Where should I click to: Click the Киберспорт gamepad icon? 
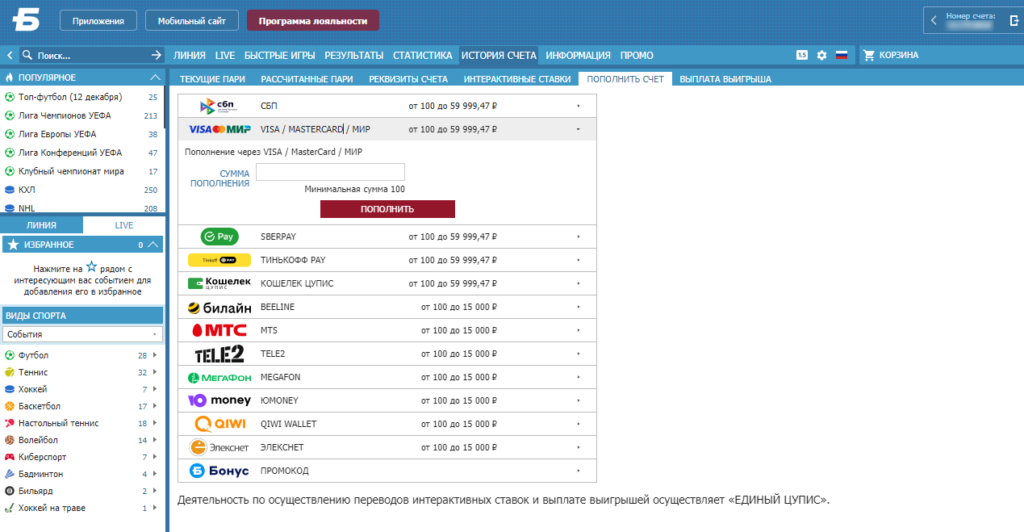click(10, 457)
